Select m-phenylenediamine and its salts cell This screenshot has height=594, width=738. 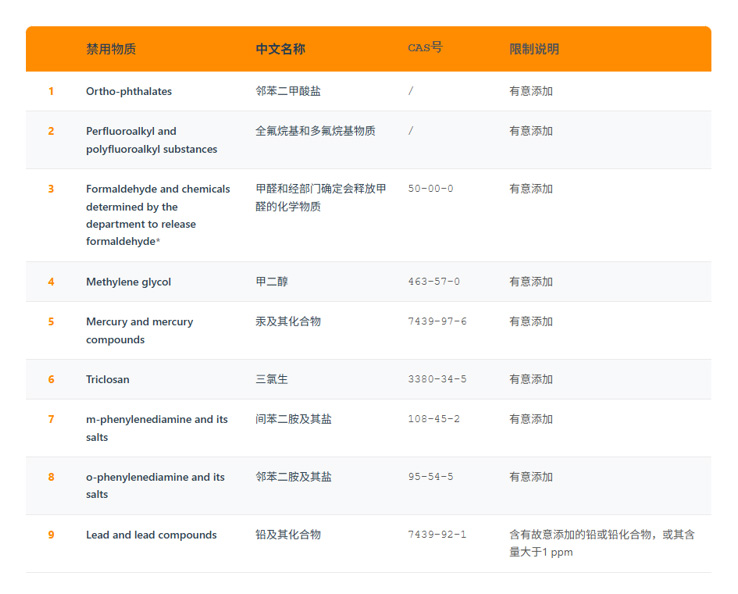[x=157, y=428]
